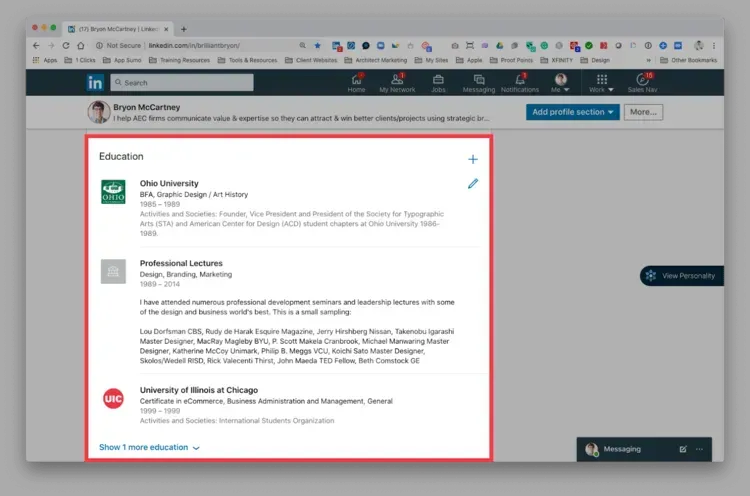The height and width of the screenshot is (496, 750).
Task: Click the LinkedIn search field
Action: pyautogui.click(x=182, y=83)
